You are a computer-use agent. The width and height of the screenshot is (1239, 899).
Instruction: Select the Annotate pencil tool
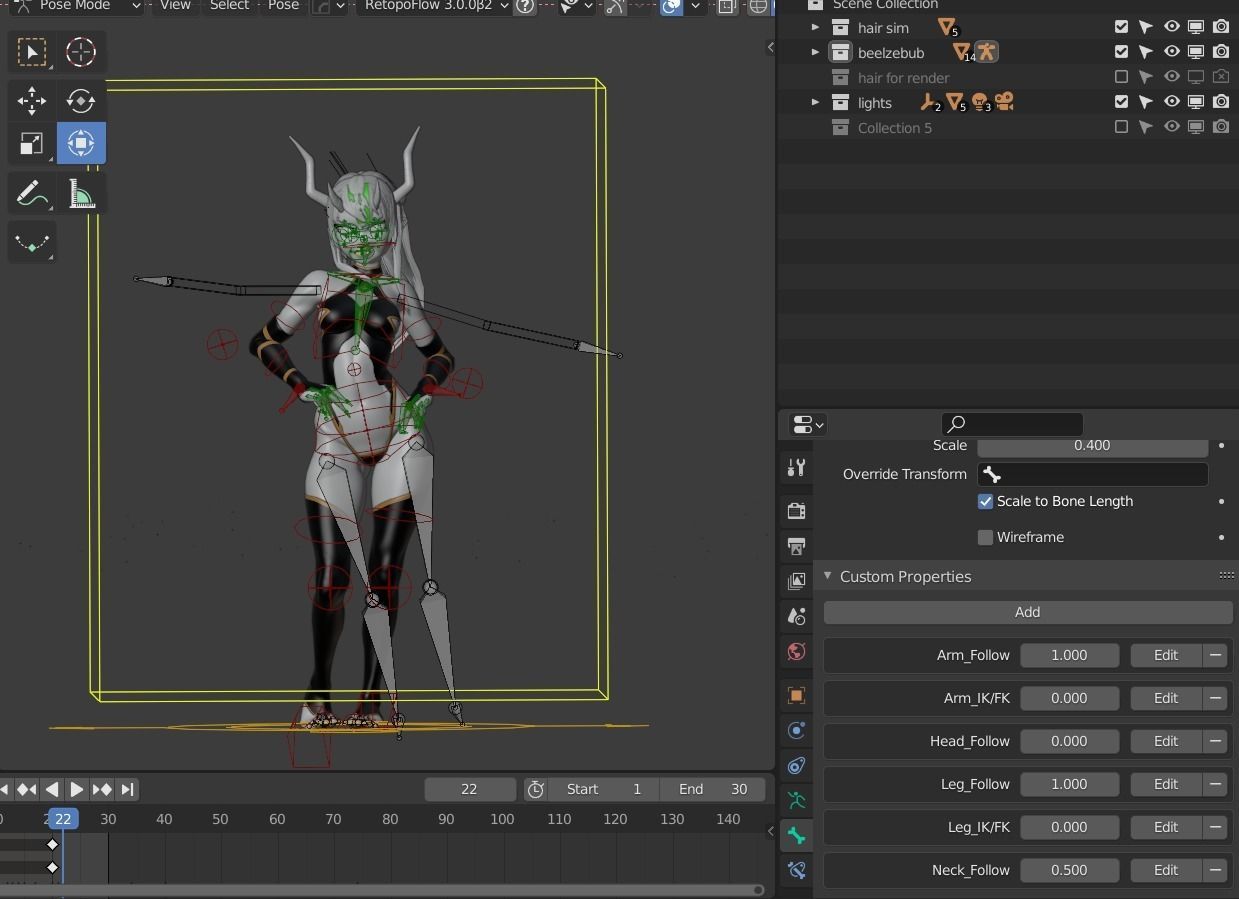[x=32, y=193]
